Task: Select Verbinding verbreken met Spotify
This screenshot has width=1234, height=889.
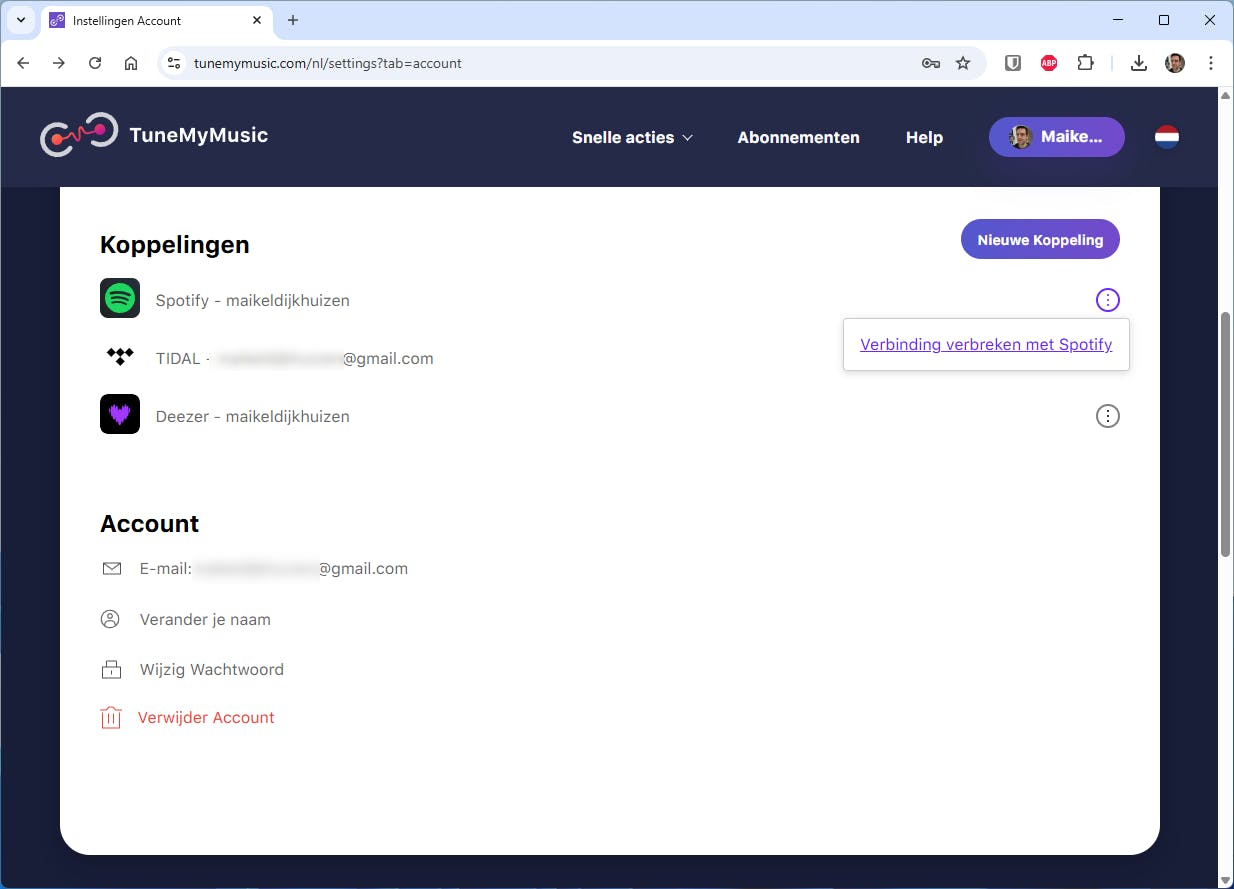Action: [986, 344]
